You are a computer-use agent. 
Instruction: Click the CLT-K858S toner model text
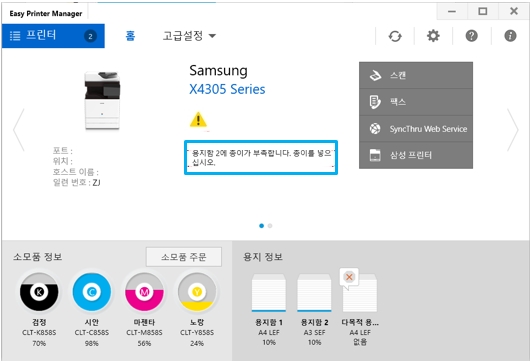point(39,333)
